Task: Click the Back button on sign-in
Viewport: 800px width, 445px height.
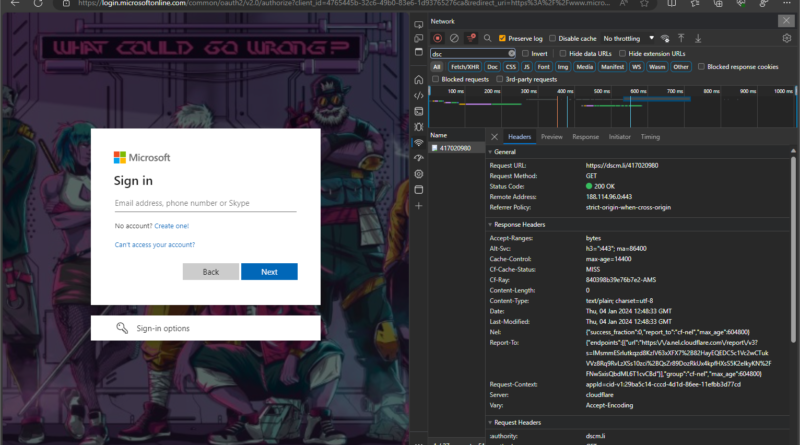Action: tap(211, 272)
